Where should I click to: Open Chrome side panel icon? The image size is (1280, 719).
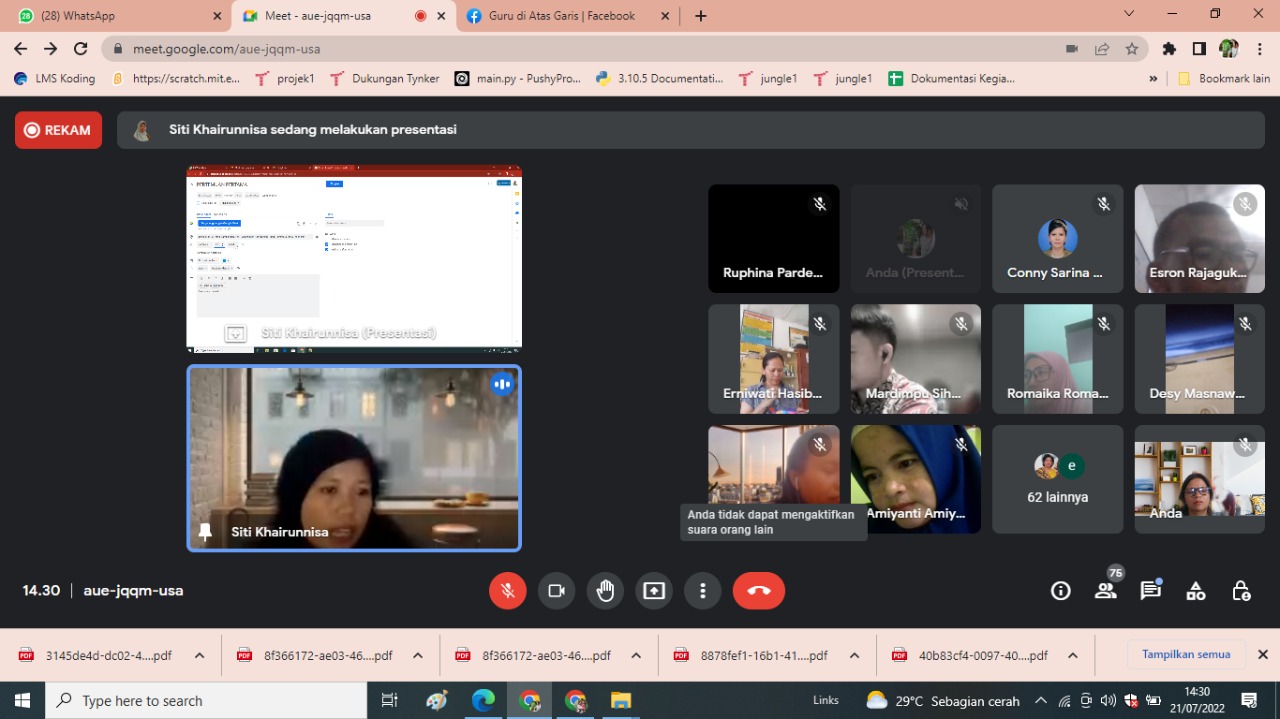coord(1198,48)
